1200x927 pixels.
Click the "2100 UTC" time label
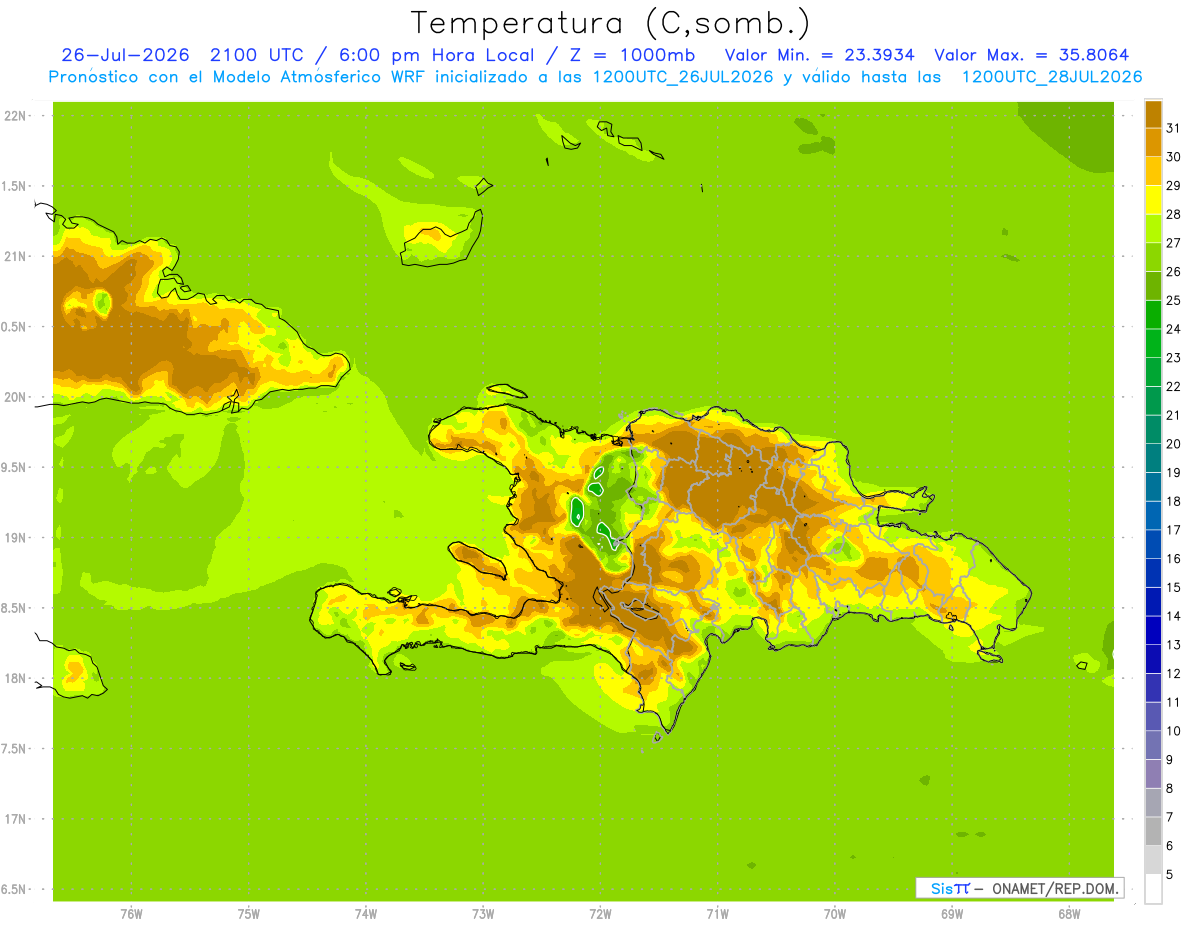[x=258, y=55]
